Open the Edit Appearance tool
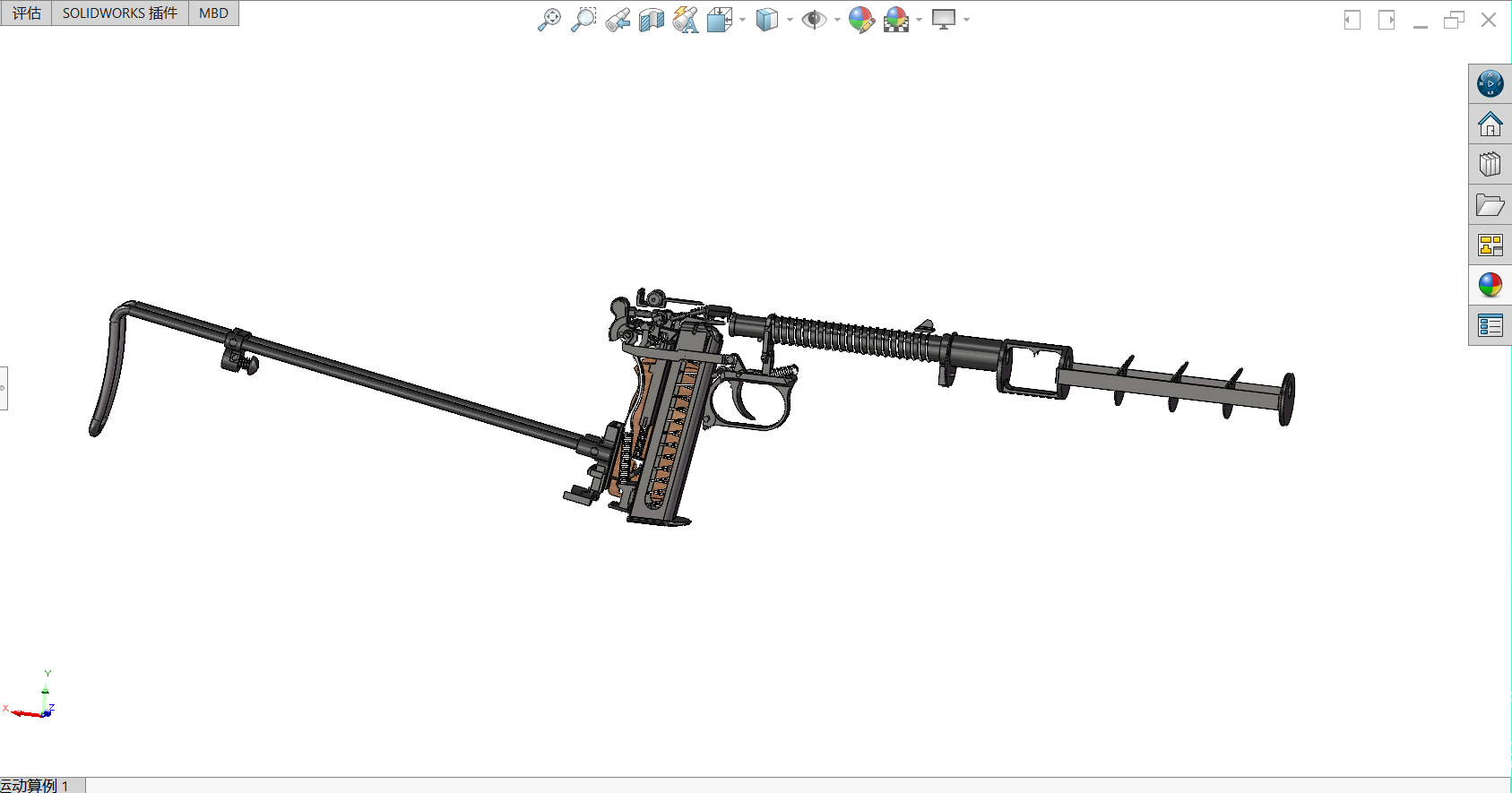Image resolution: width=1512 pixels, height=793 pixels. pos(861,20)
